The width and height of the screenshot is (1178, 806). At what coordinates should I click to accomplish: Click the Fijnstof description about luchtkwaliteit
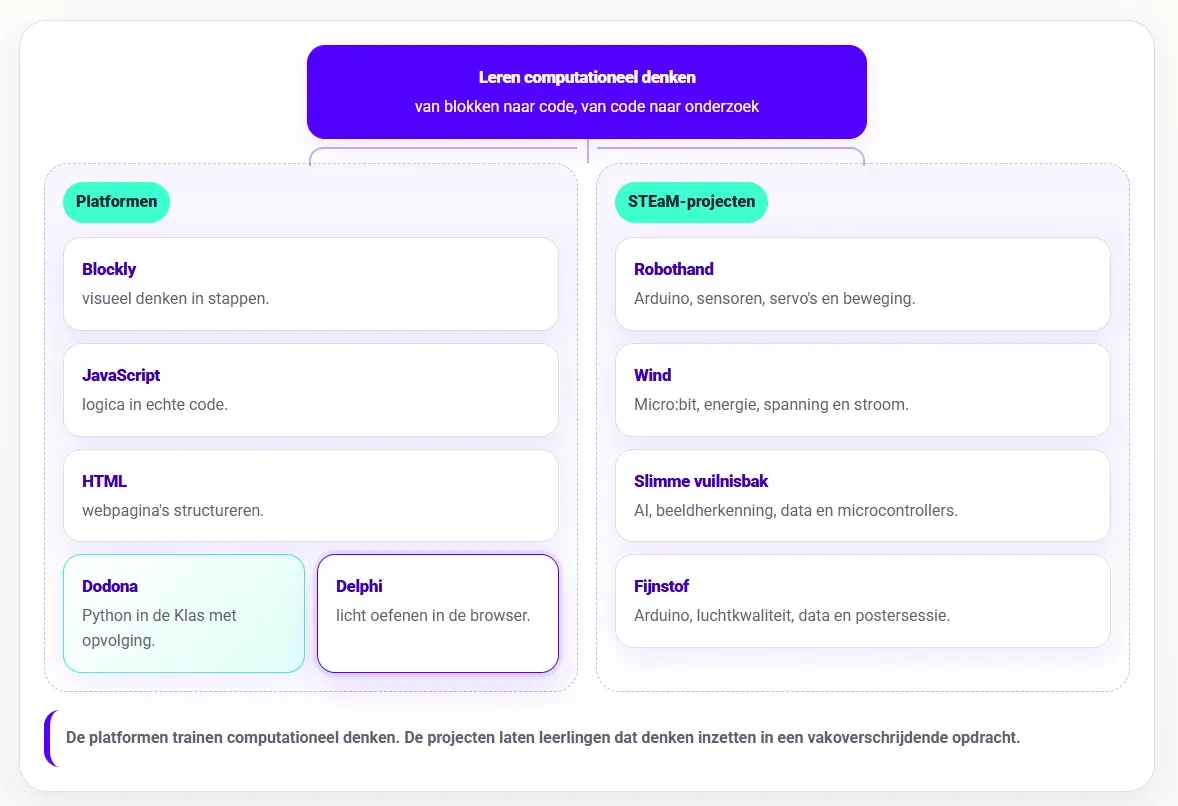(x=792, y=615)
